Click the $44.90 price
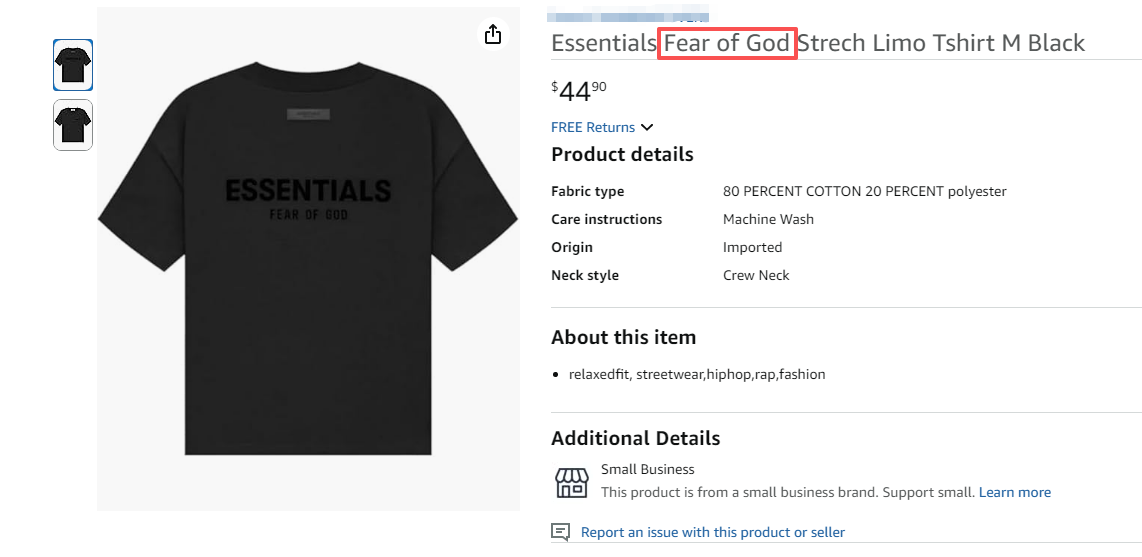This screenshot has height=557, width=1142. point(579,91)
